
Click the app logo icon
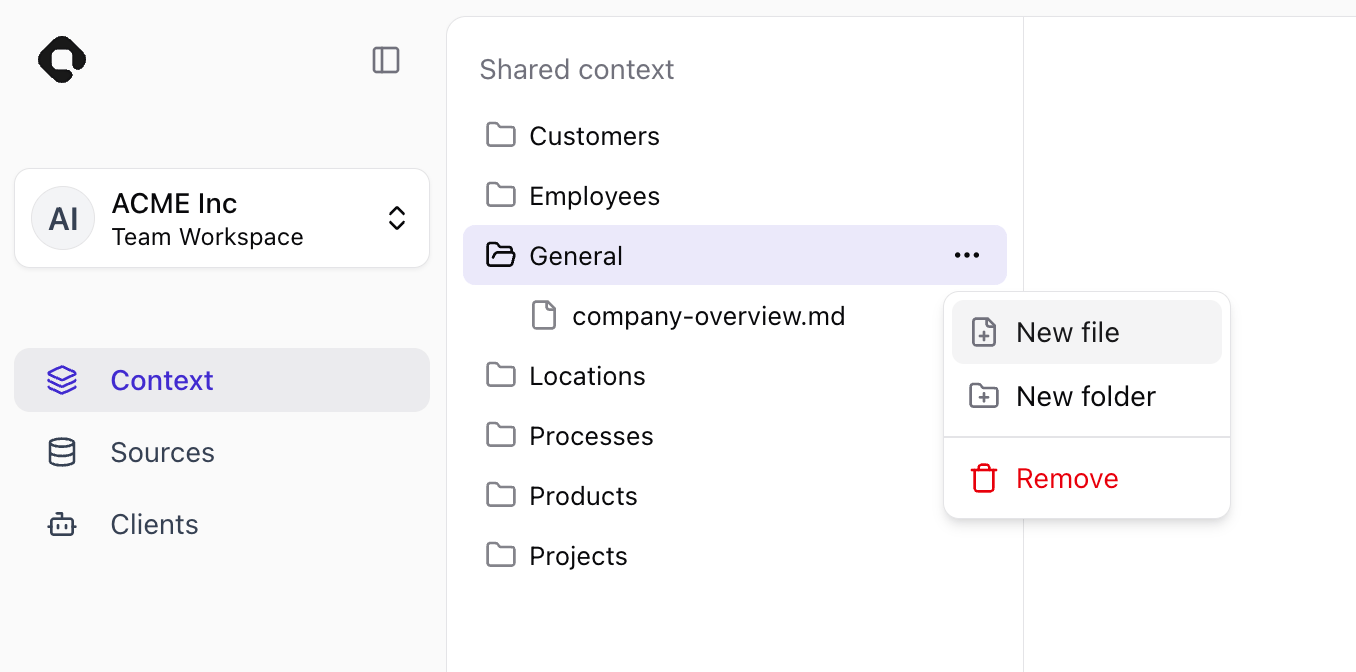[x=62, y=60]
